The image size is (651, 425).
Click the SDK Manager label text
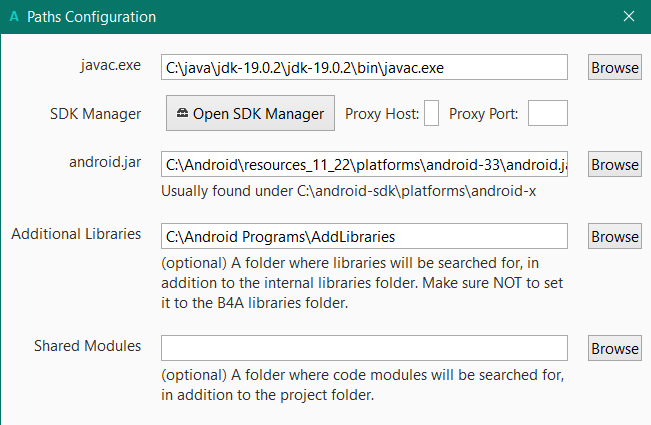94,114
